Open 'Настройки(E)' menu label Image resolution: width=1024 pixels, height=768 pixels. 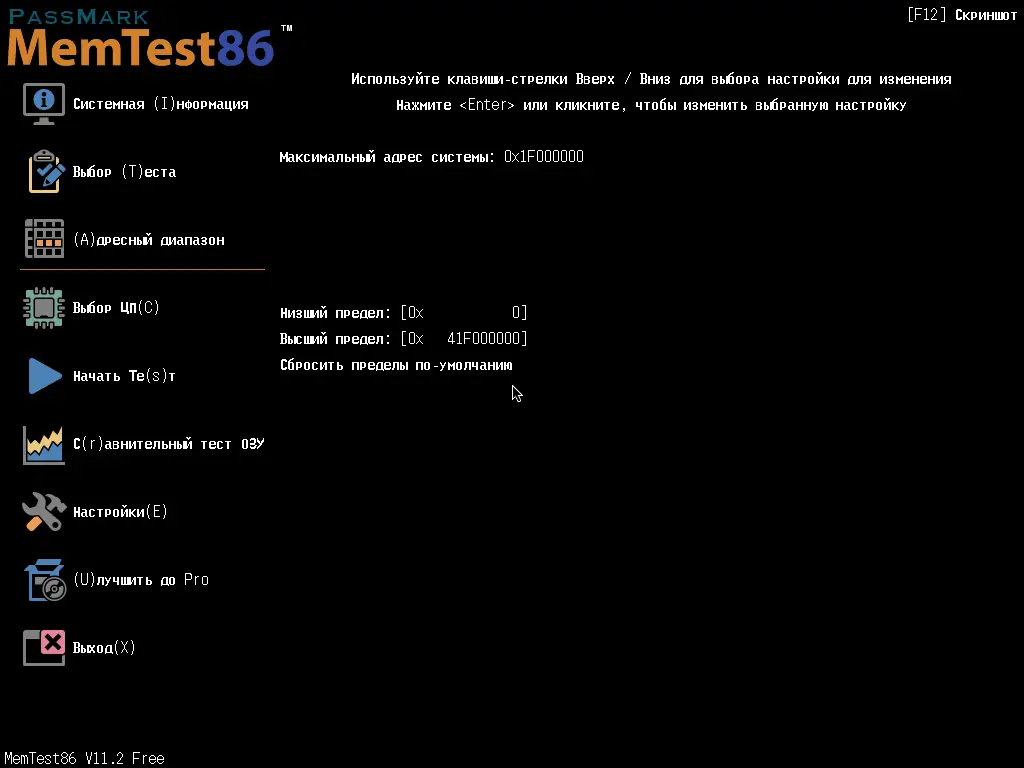[120, 511]
